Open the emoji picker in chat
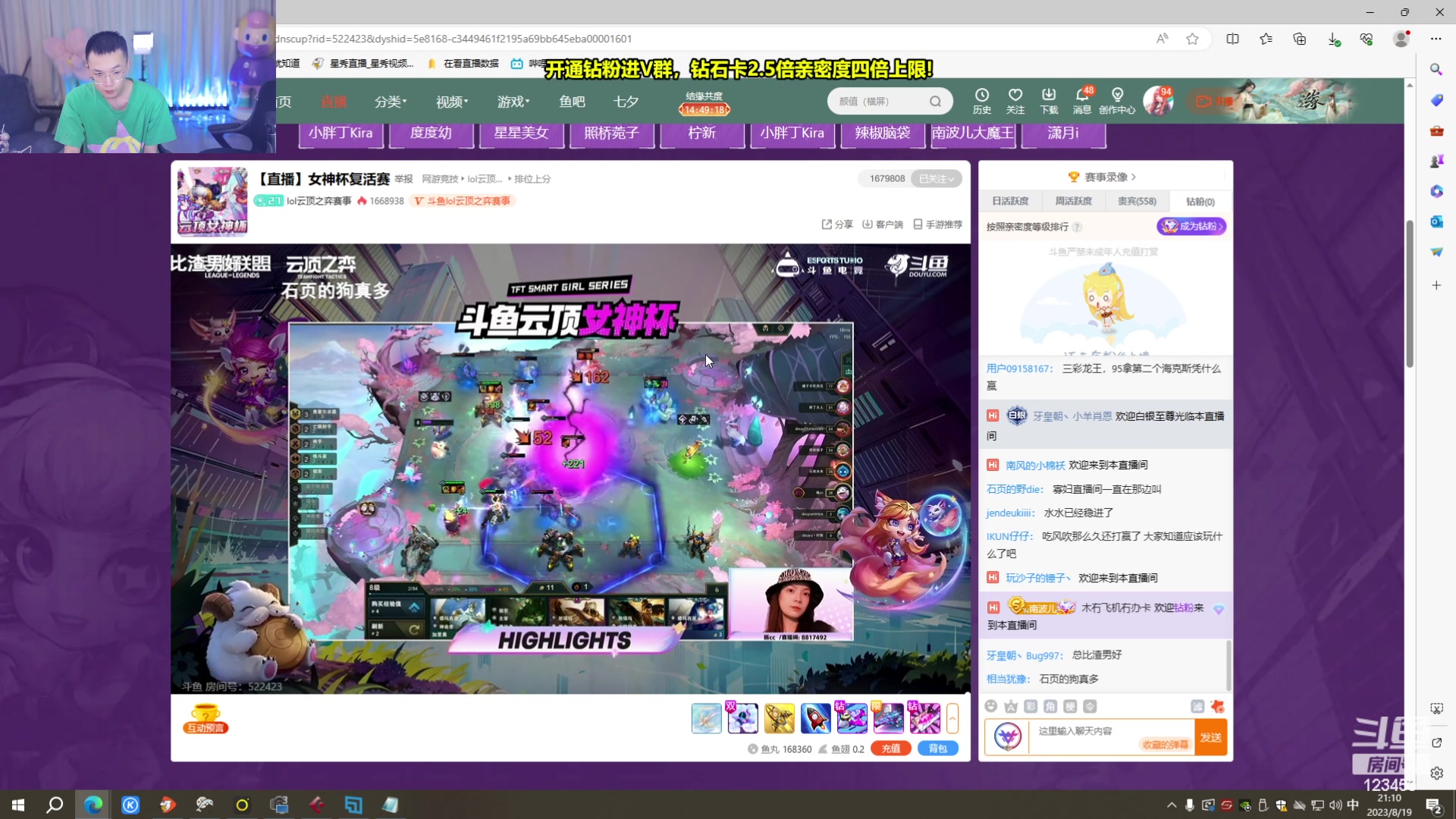Viewport: 1456px width, 819px height. click(990, 706)
